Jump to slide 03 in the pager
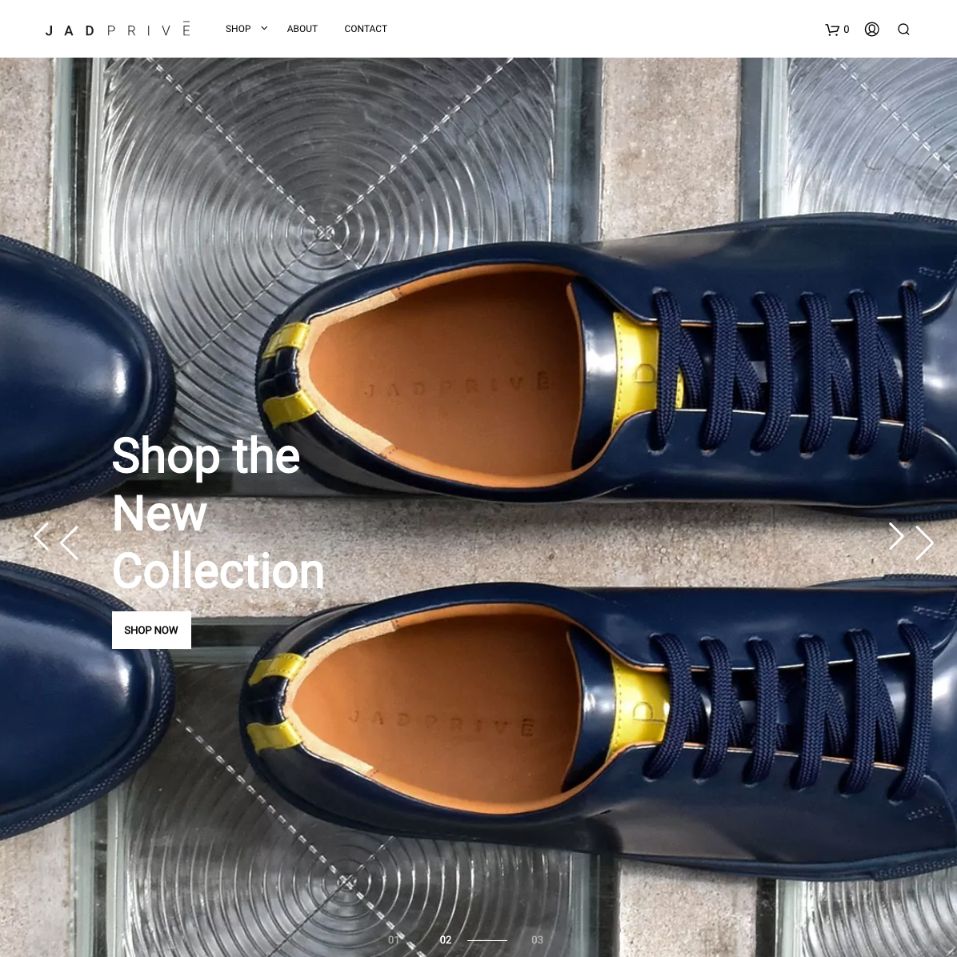The height and width of the screenshot is (957, 957). [x=537, y=940]
